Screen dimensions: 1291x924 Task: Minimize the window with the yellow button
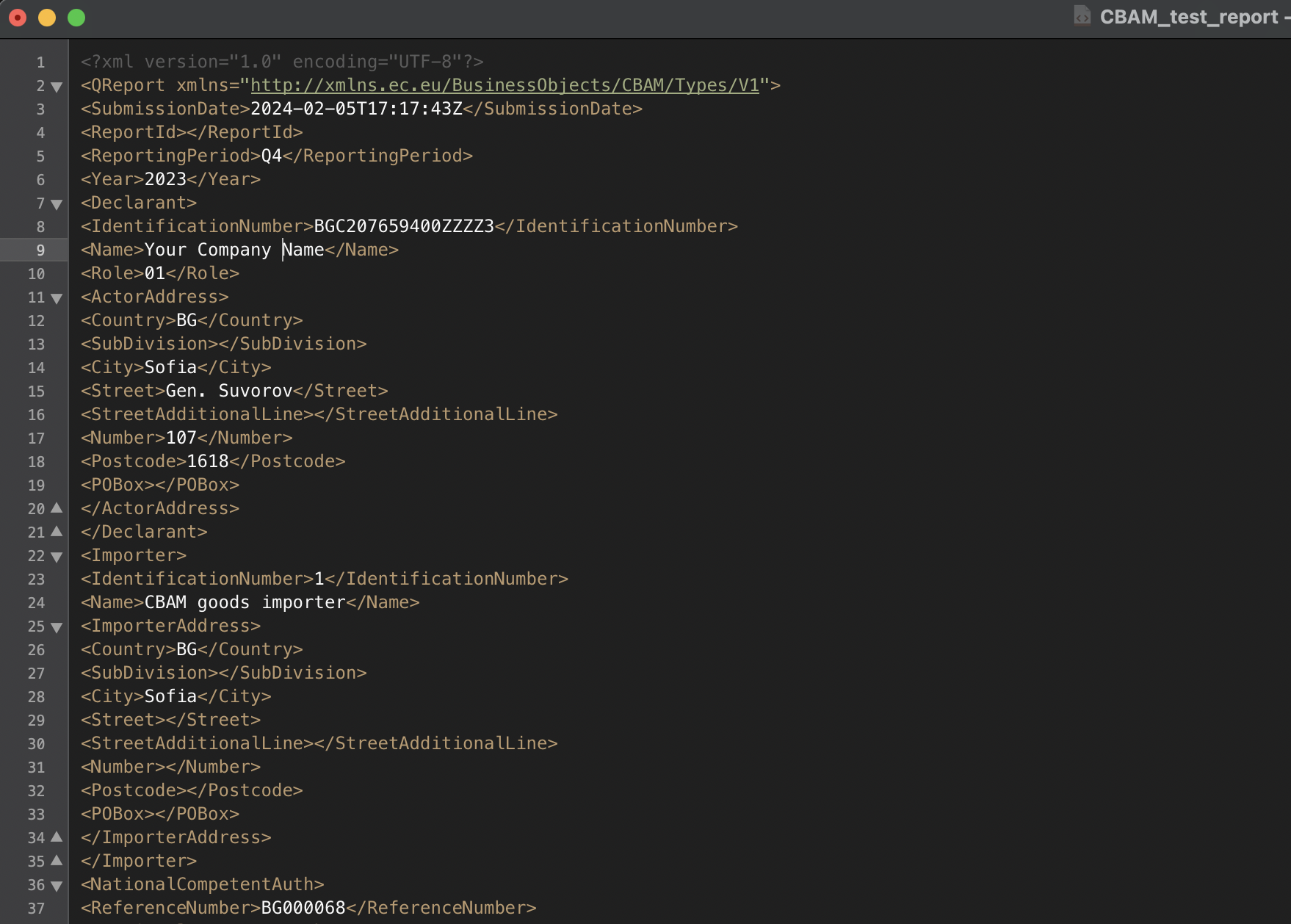pyautogui.click(x=46, y=17)
